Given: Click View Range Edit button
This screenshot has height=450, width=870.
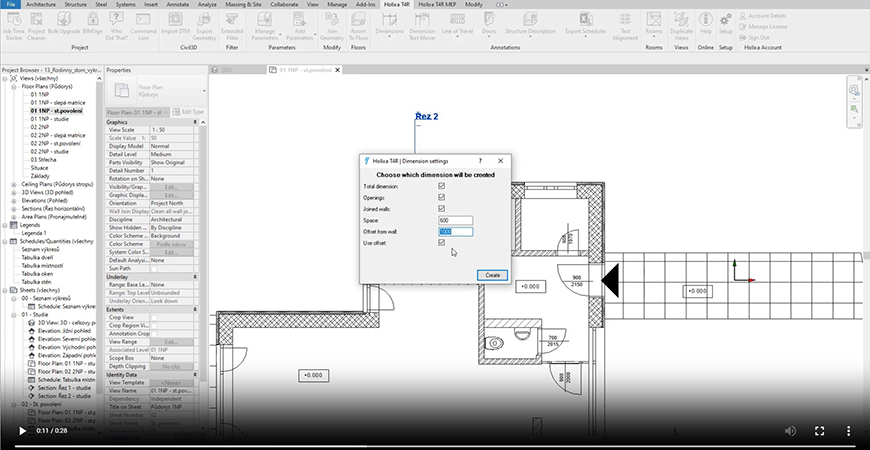Looking at the screenshot, I should pyautogui.click(x=171, y=342).
